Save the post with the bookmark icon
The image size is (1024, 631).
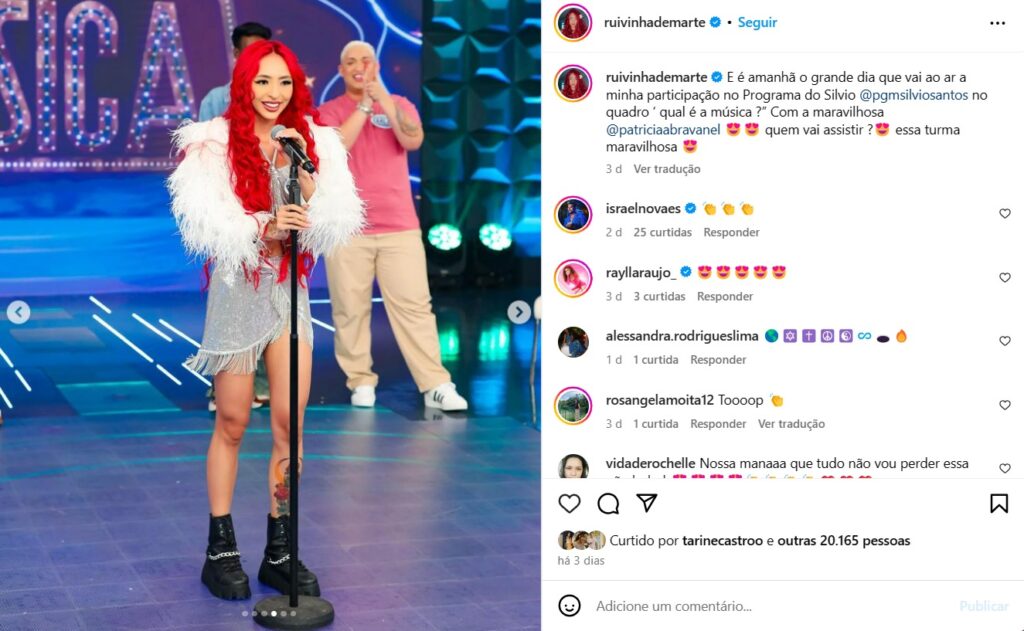(x=999, y=503)
